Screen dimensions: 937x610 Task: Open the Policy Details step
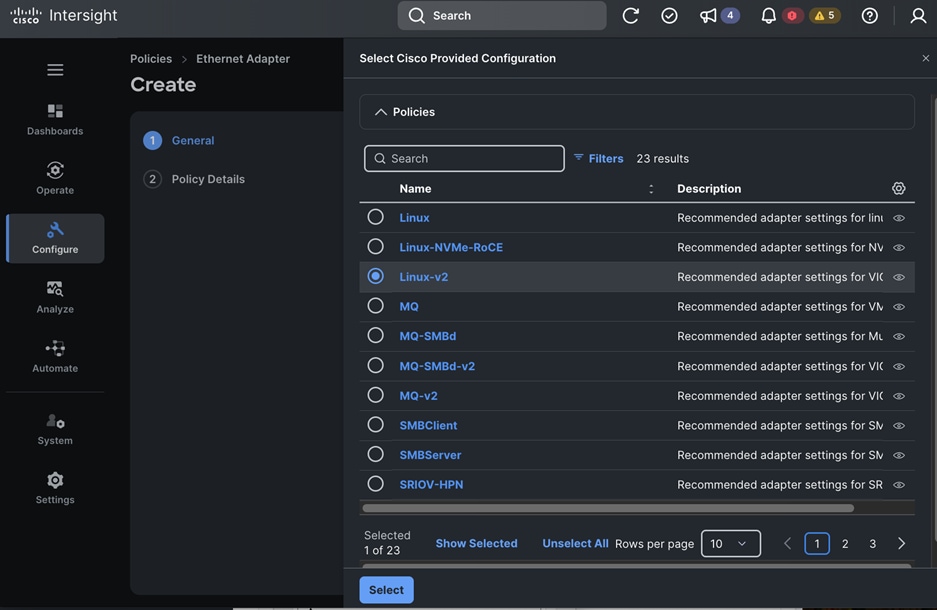pyautogui.click(x=194, y=179)
